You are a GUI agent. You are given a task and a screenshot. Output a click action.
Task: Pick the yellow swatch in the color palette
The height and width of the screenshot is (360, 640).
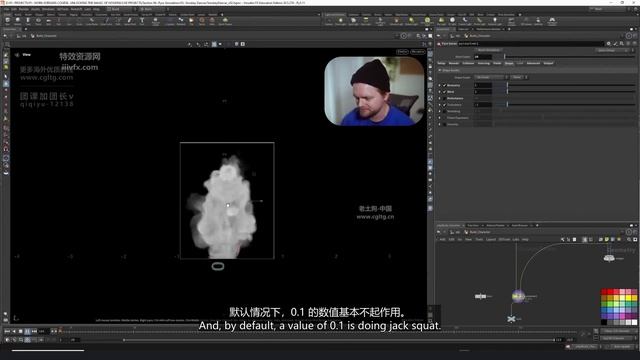click(629, 297)
